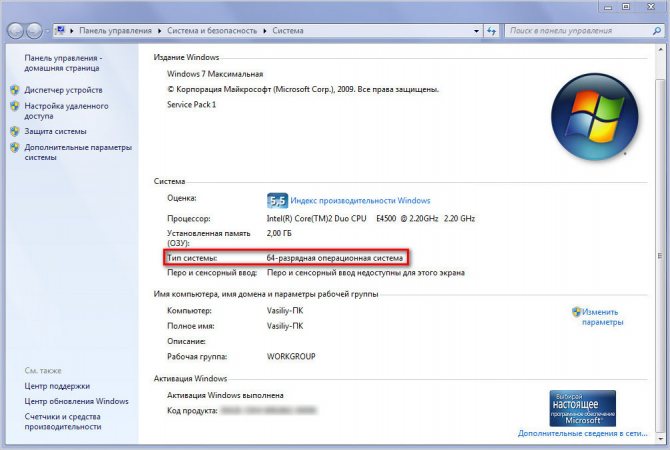The height and width of the screenshot is (450, 670).
Task: Select Система breadcrumb segment
Action: 288,31
